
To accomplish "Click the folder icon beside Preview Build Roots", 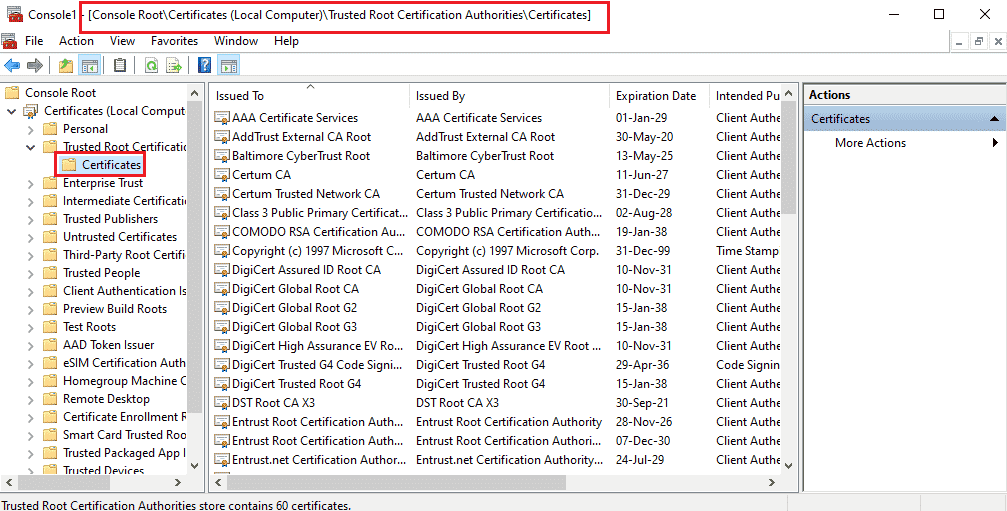I will [x=50, y=309].
